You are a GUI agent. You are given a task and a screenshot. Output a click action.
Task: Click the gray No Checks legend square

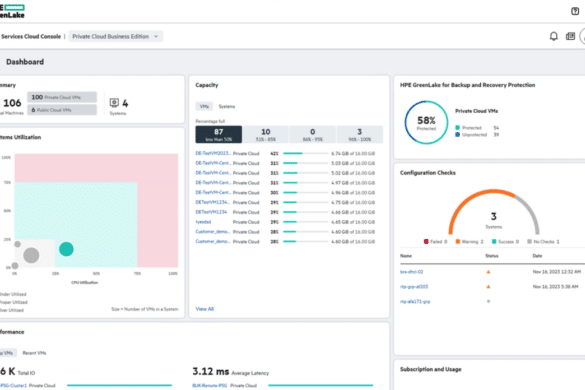529,241
